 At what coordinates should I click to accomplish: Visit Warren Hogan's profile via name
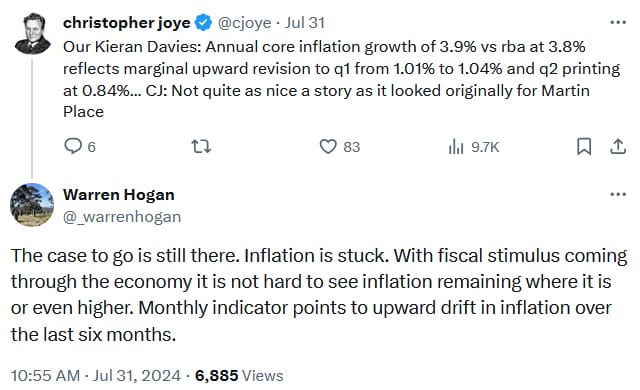click(x=119, y=195)
